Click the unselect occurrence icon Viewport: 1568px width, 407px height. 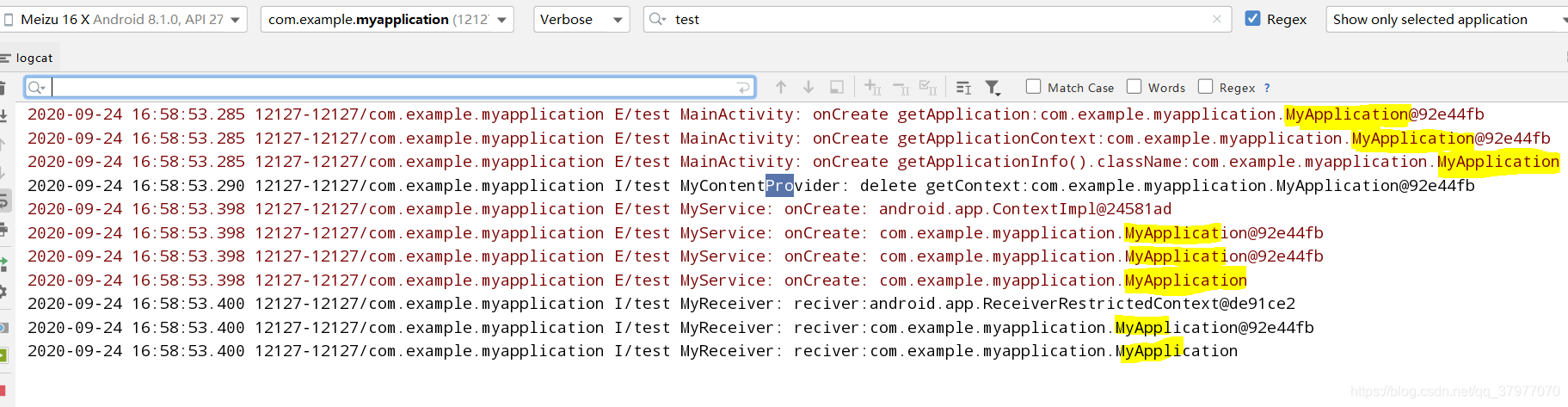pos(901,87)
